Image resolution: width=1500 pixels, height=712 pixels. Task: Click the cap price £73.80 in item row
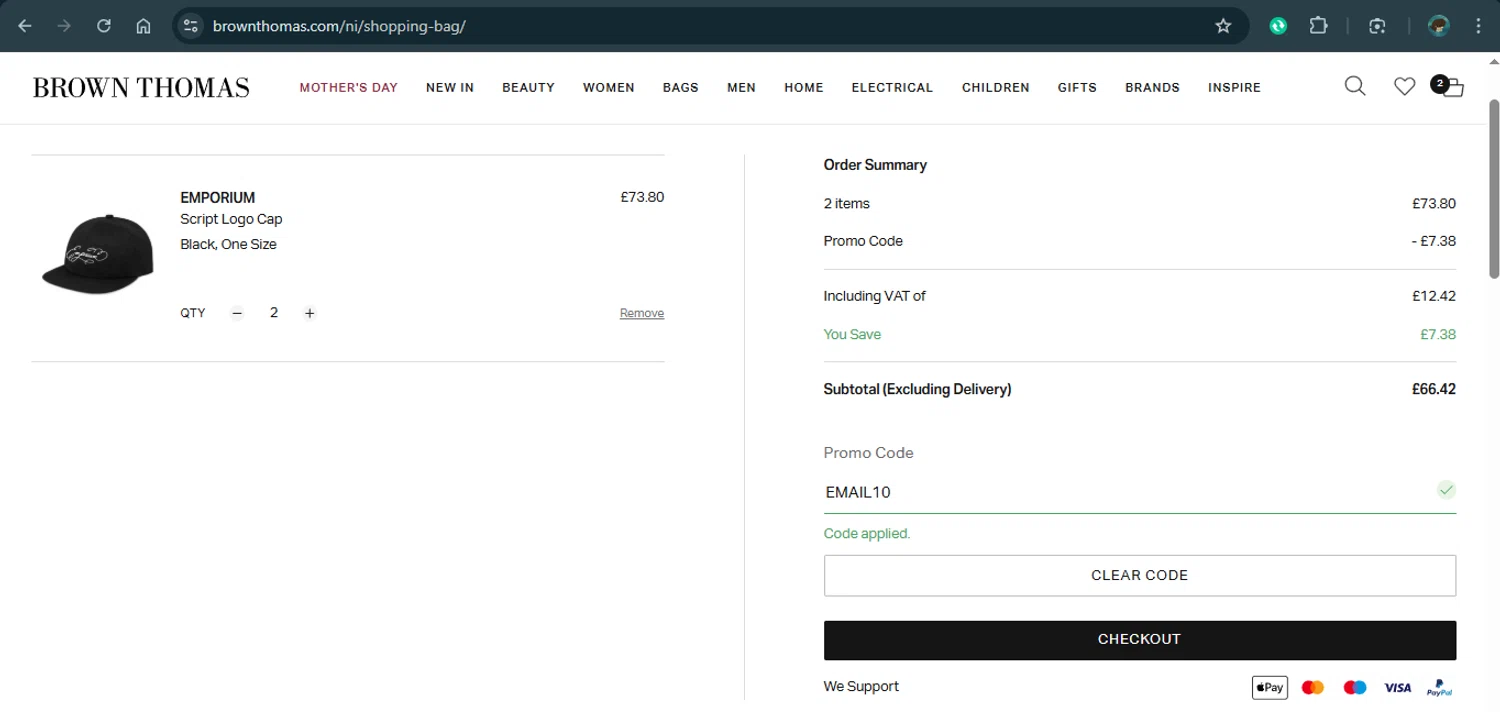click(x=642, y=197)
